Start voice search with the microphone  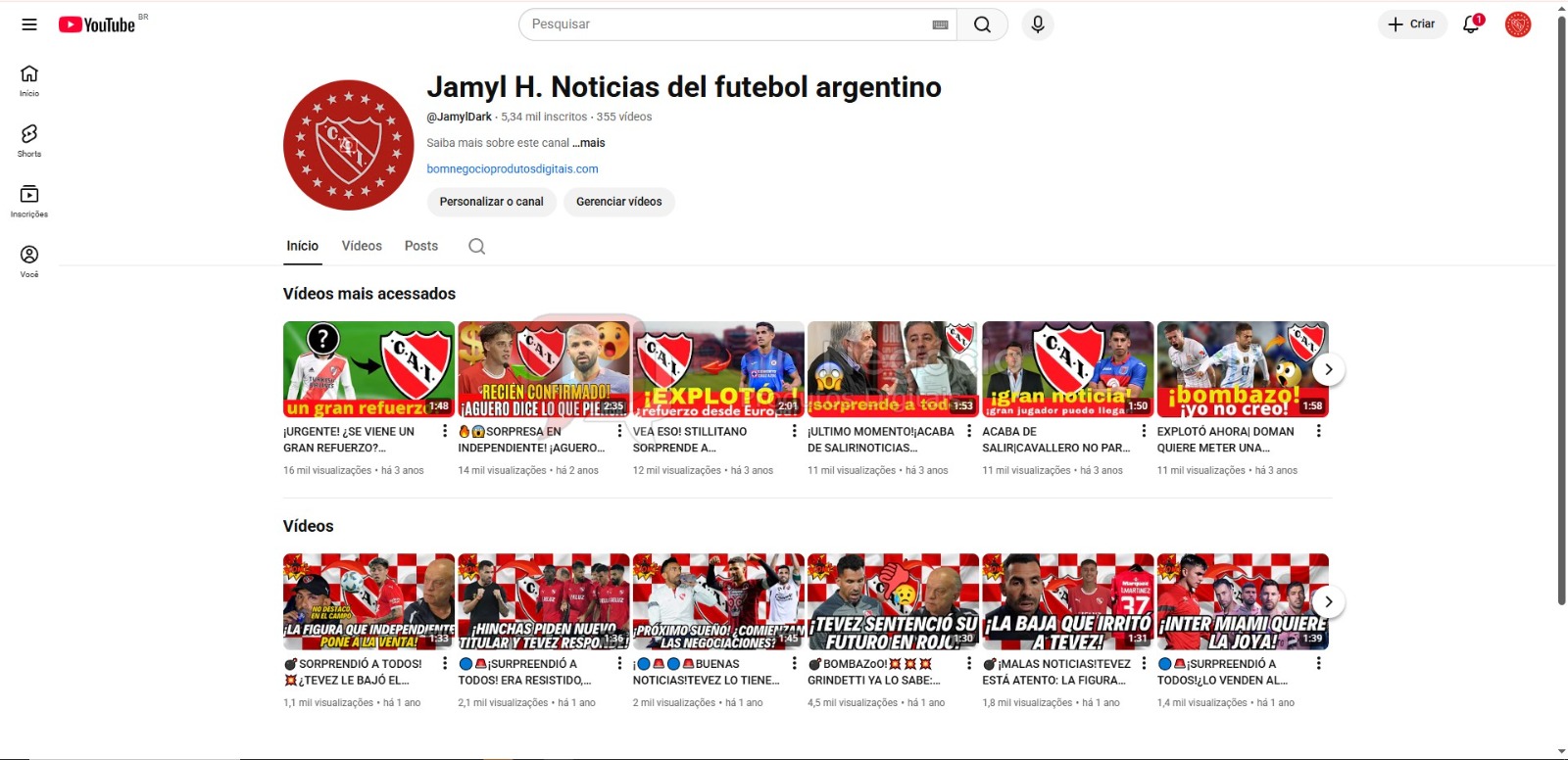(1038, 24)
